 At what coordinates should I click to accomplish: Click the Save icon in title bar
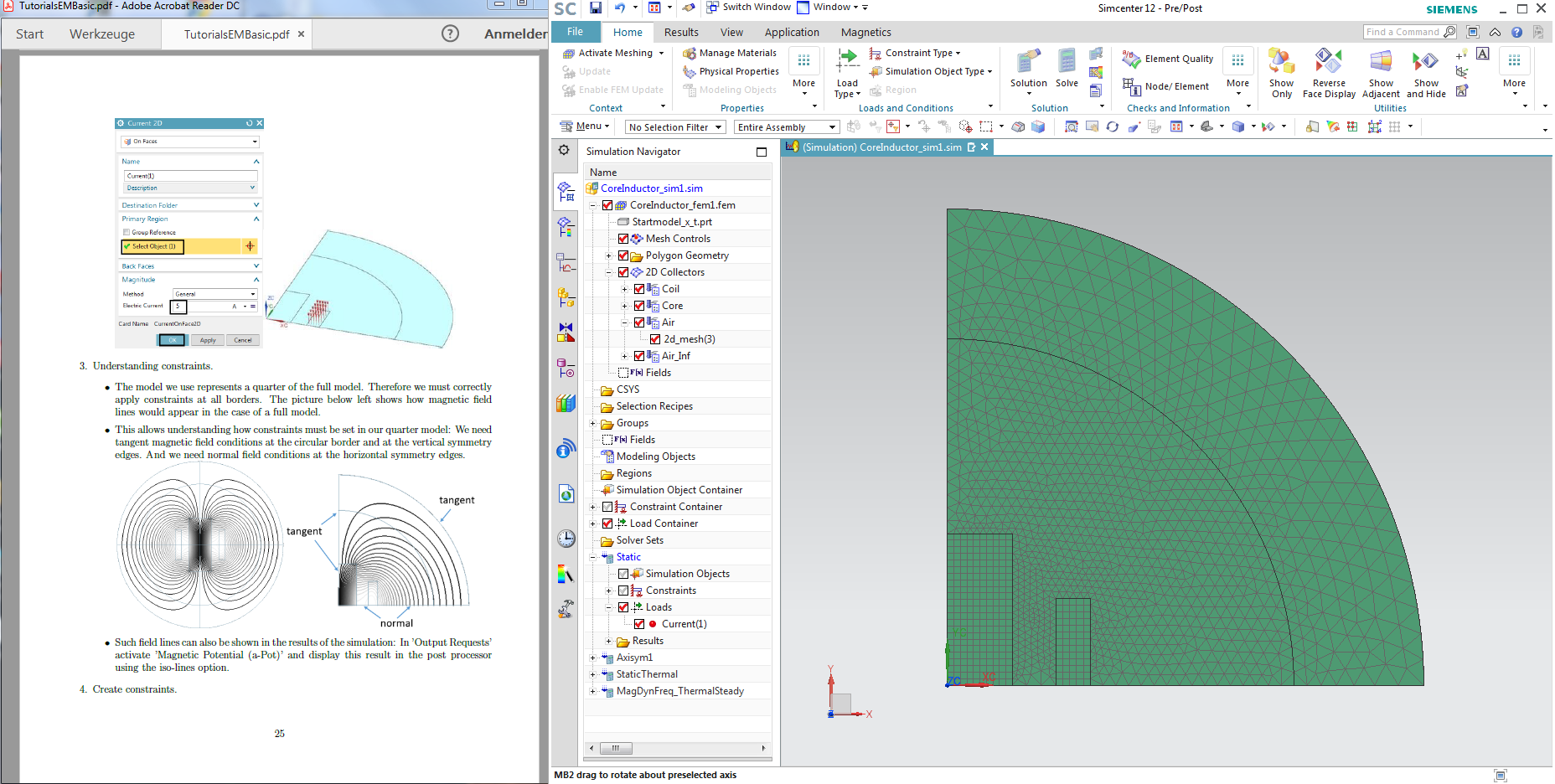point(596,8)
